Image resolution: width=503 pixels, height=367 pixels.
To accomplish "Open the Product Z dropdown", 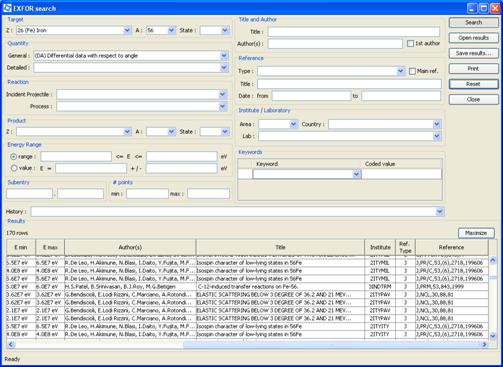I will (127, 132).
